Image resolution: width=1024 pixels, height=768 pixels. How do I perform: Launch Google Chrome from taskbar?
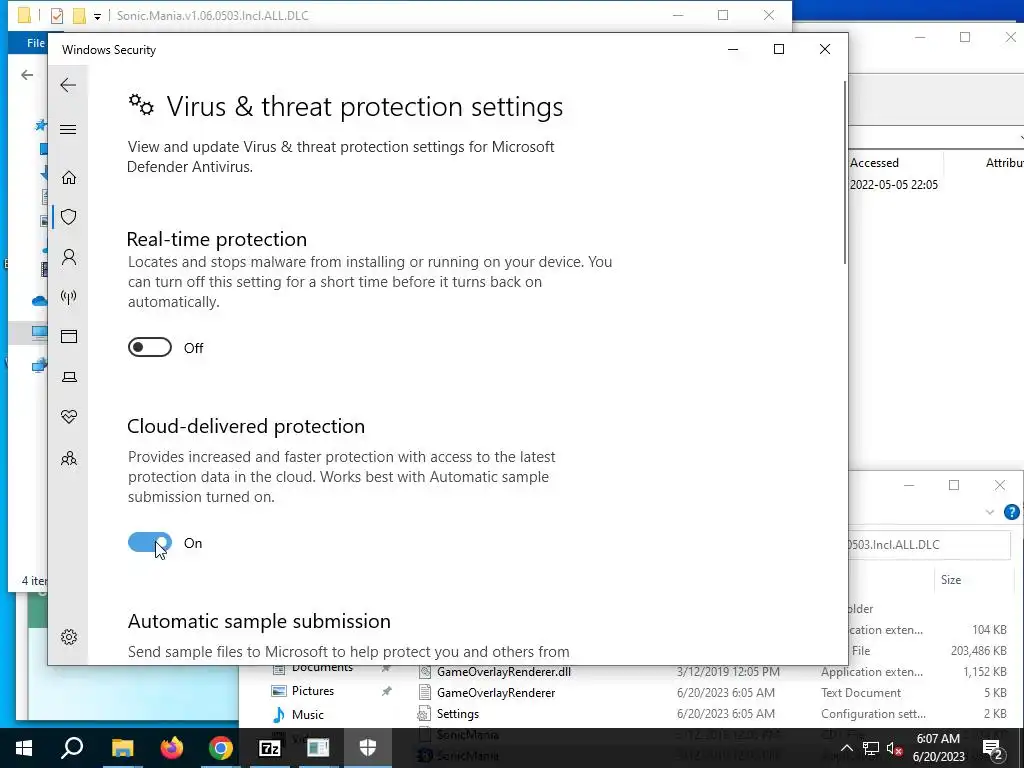tap(221, 748)
